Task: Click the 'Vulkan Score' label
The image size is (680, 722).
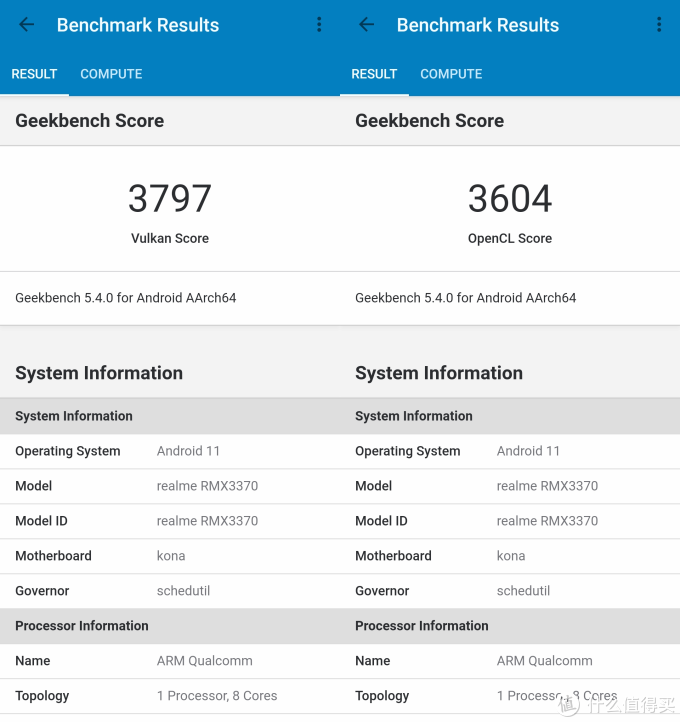Action: point(170,238)
